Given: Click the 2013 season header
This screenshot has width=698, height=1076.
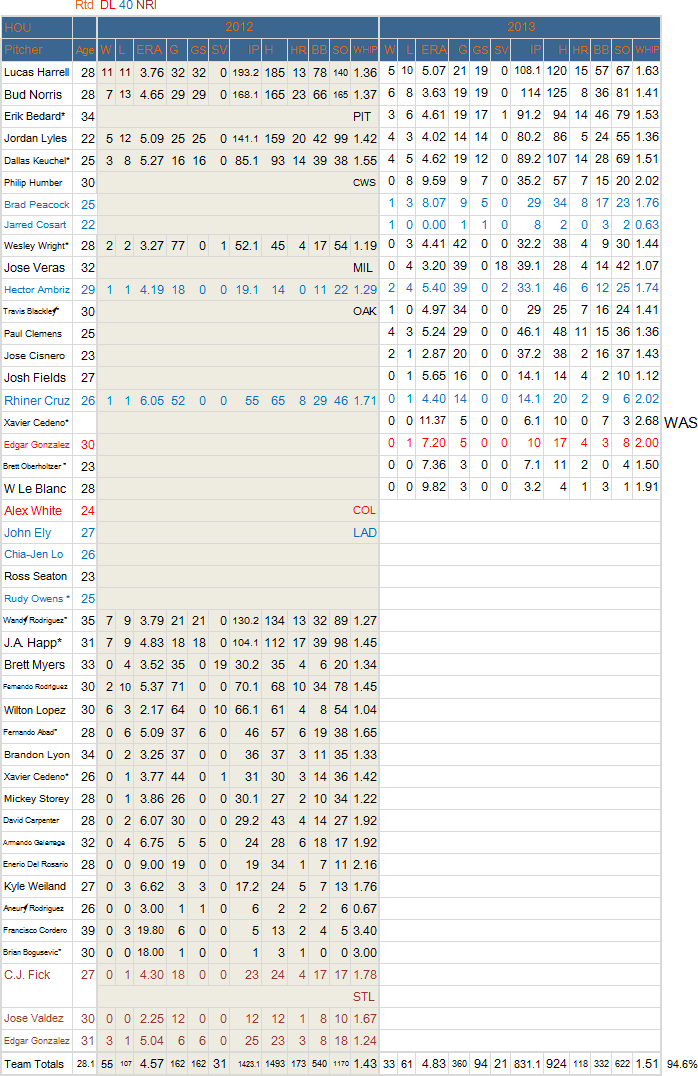Looking at the screenshot, I should (x=520, y=27).
